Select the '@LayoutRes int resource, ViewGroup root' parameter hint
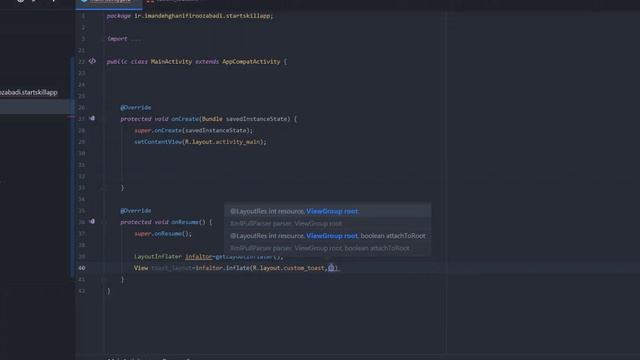Viewport: 640px width, 360px height. click(327, 211)
